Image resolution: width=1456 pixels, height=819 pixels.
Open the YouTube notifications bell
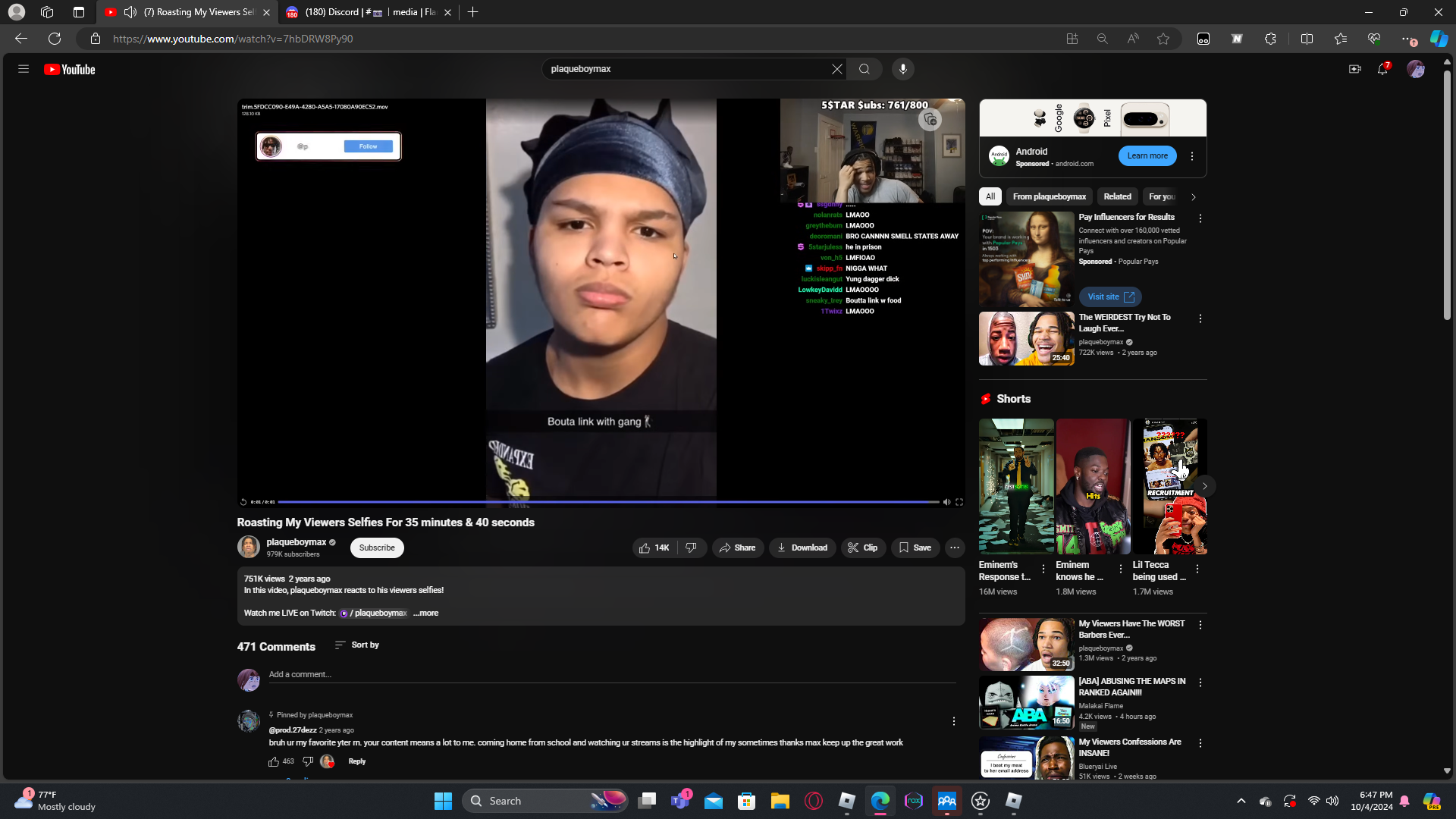(1383, 69)
